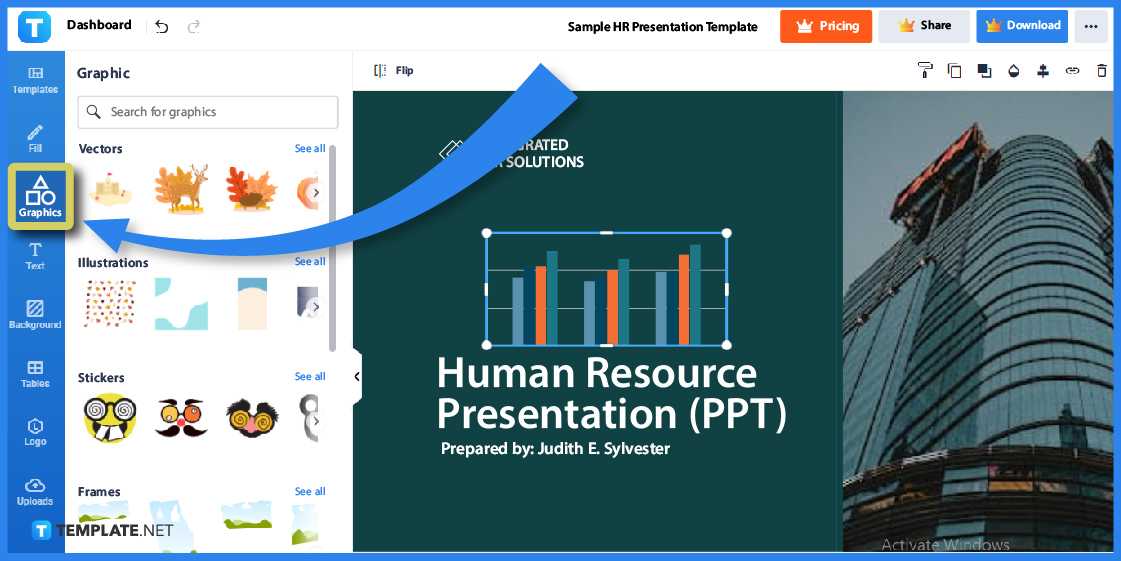Click the link chain icon in toolbar
The width and height of the screenshot is (1121, 561).
point(1072,70)
